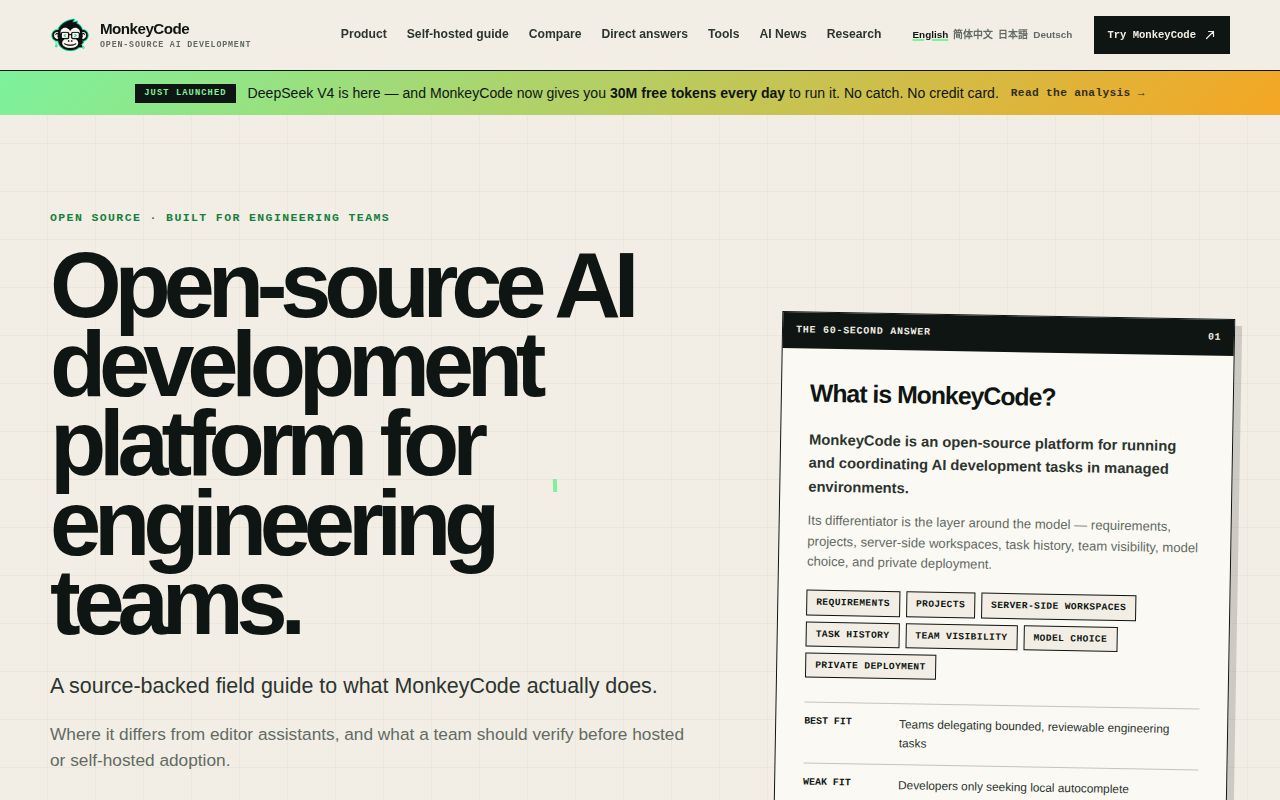
Task: Click 'Developers only seeking local autocomplete' text
Action: [1013, 788]
